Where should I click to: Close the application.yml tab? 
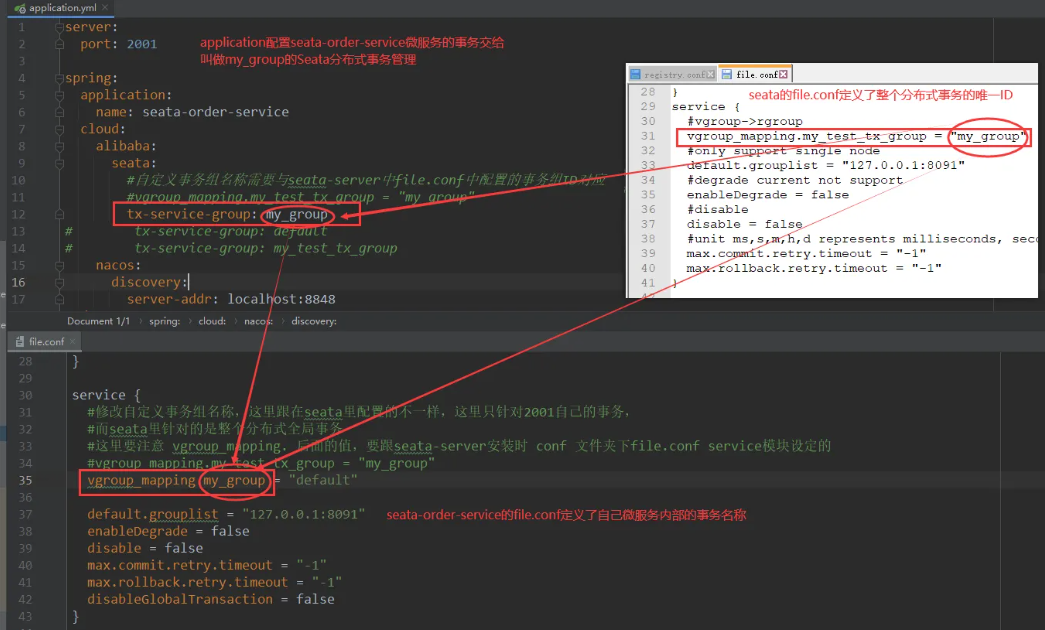pos(105,8)
